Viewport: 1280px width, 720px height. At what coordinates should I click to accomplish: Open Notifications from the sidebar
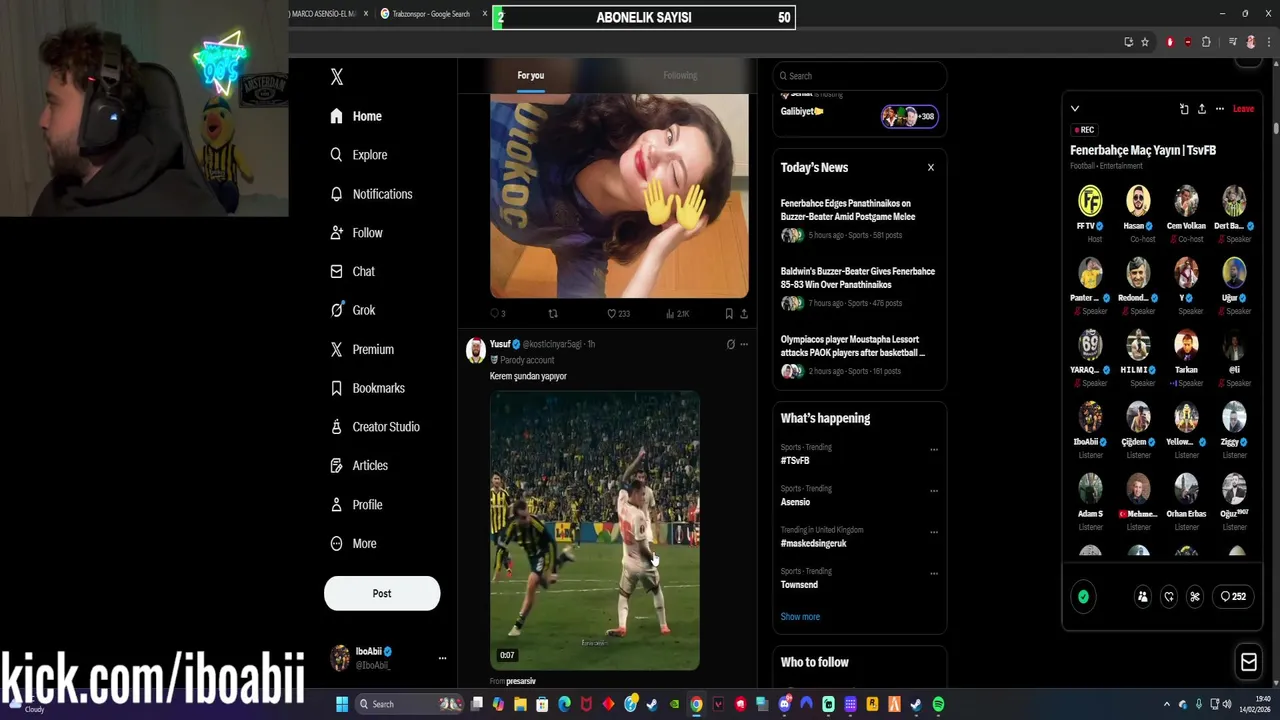[x=371, y=194]
